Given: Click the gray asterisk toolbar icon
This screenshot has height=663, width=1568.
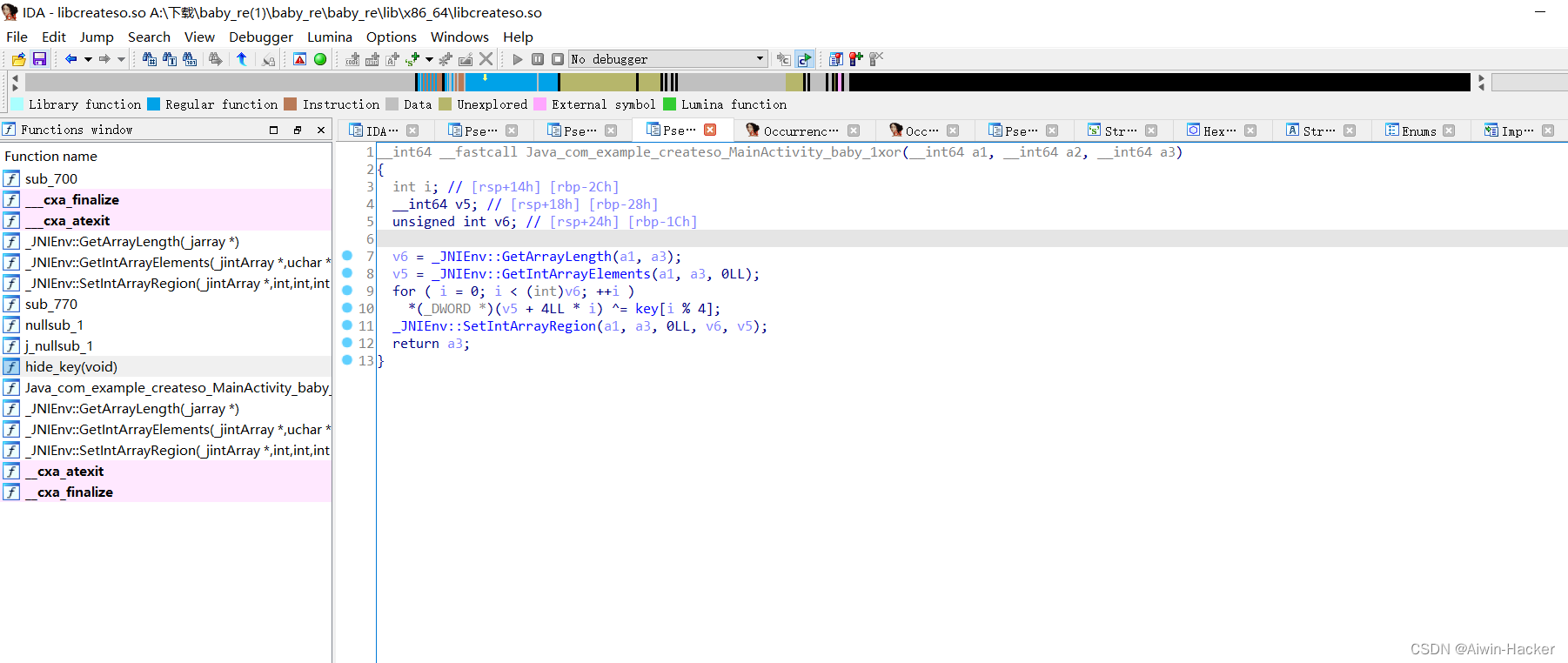Looking at the screenshot, I should [446, 59].
